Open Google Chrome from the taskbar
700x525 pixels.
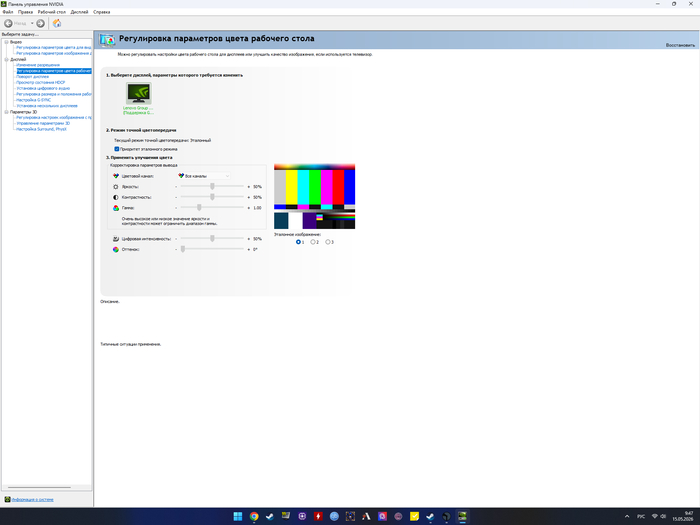click(254, 516)
